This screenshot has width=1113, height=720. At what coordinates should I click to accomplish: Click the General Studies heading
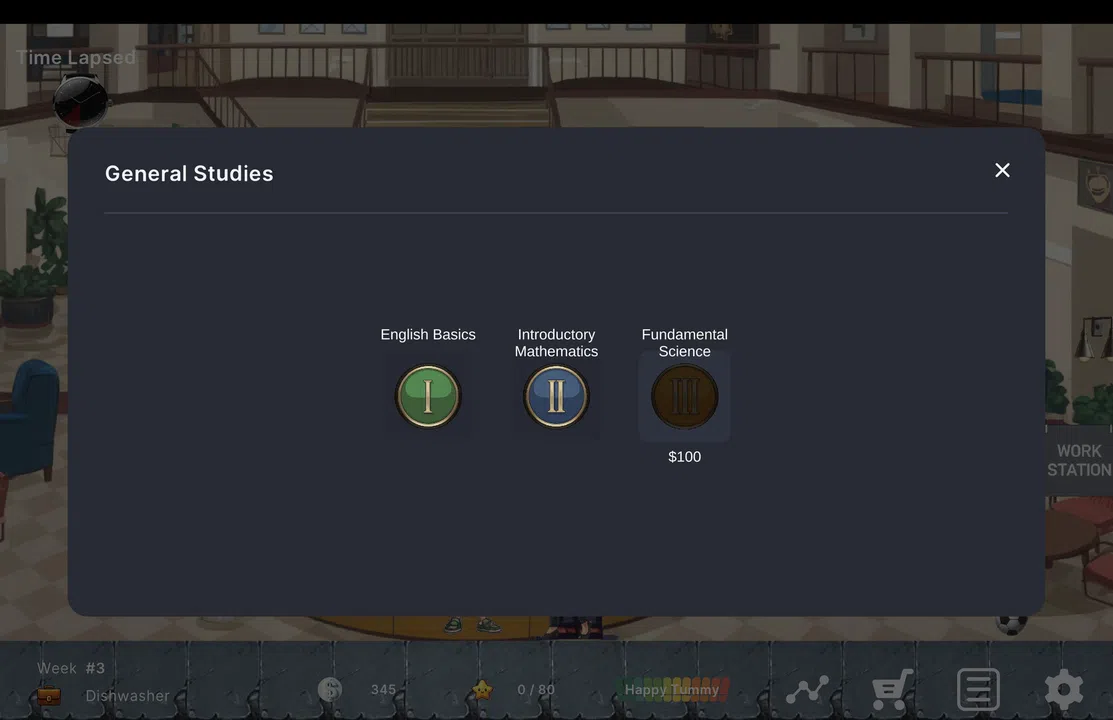pos(189,173)
